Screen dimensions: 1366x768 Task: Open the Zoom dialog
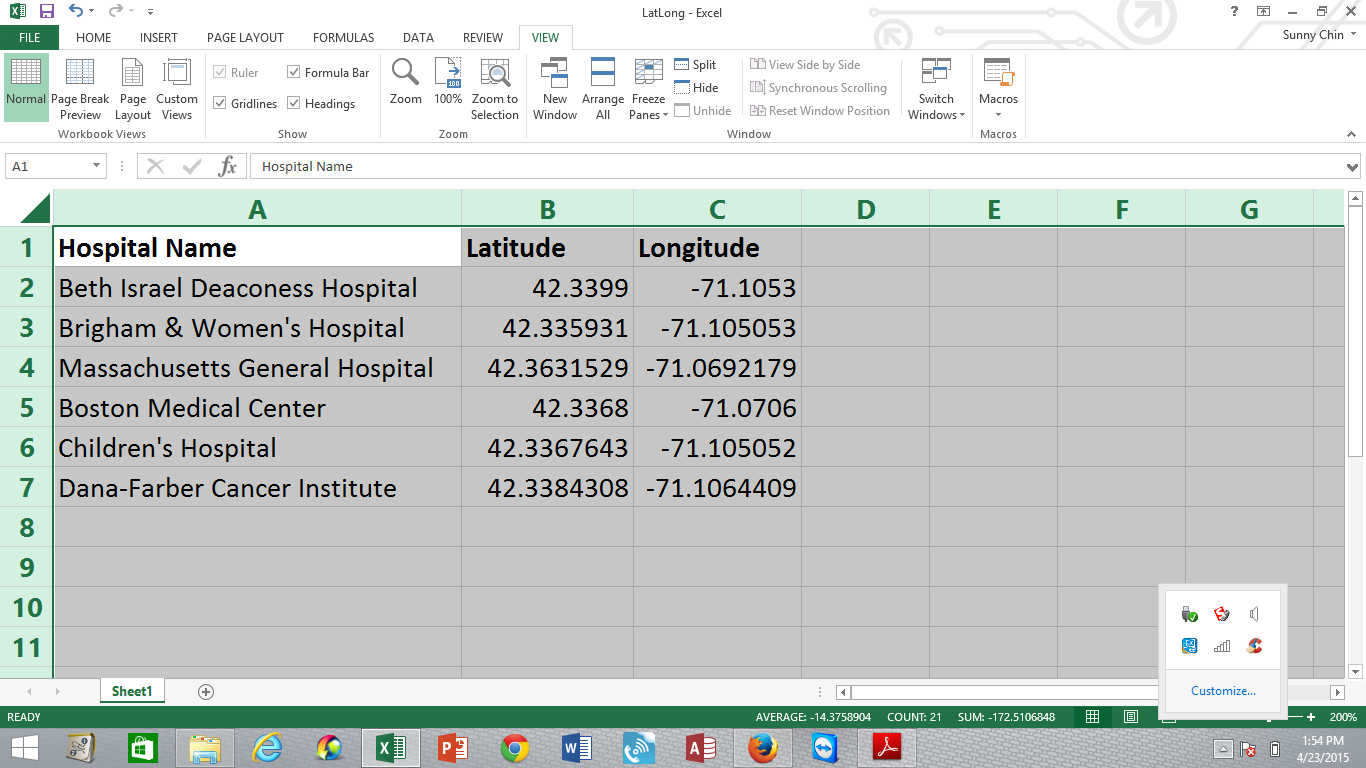pyautogui.click(x=406, y=82)
